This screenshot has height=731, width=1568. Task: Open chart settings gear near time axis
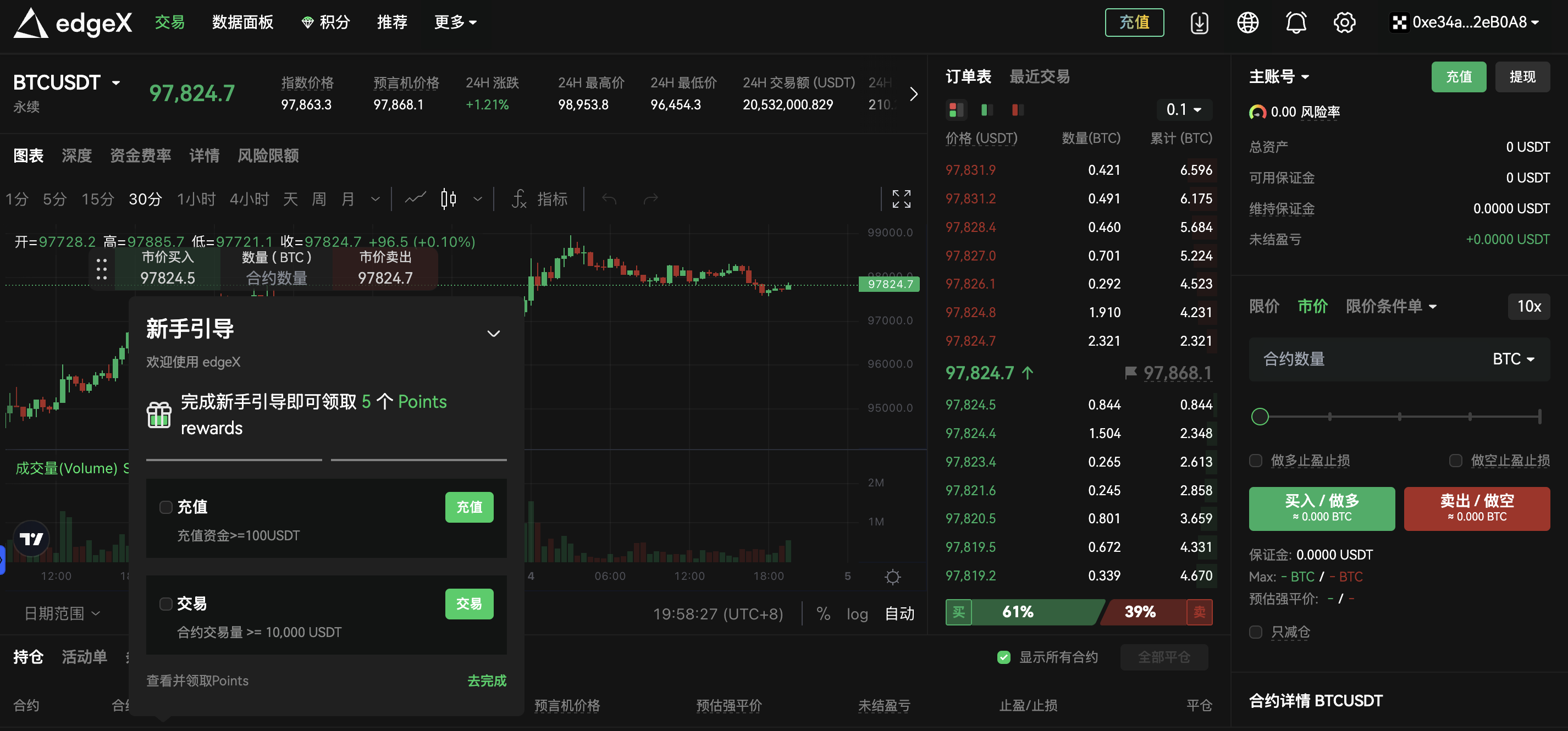[892, 577]
